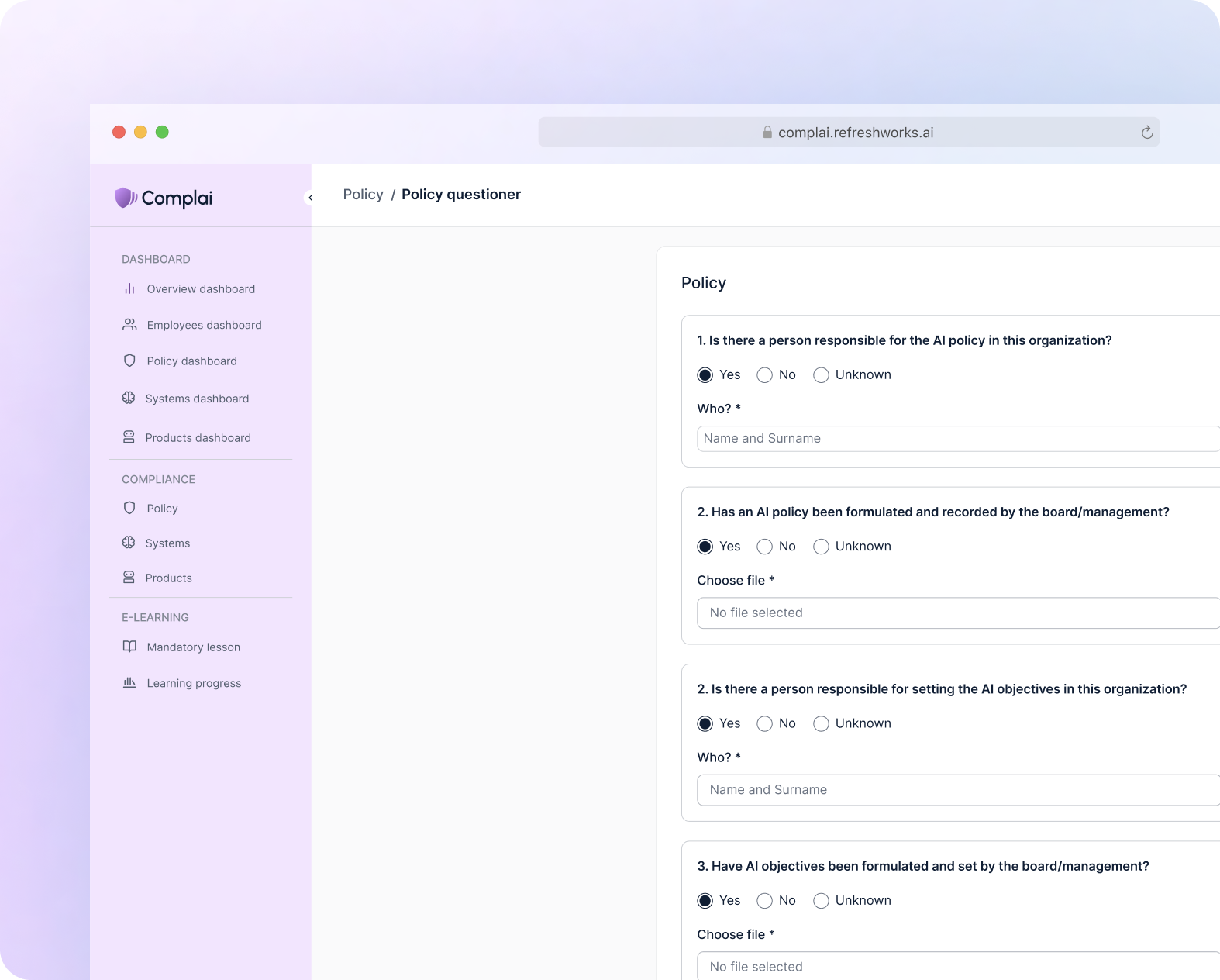Screen dimensions: 1220x980
Task: Collapse the sidebar with the chevron button
Action: coord(310,198)
